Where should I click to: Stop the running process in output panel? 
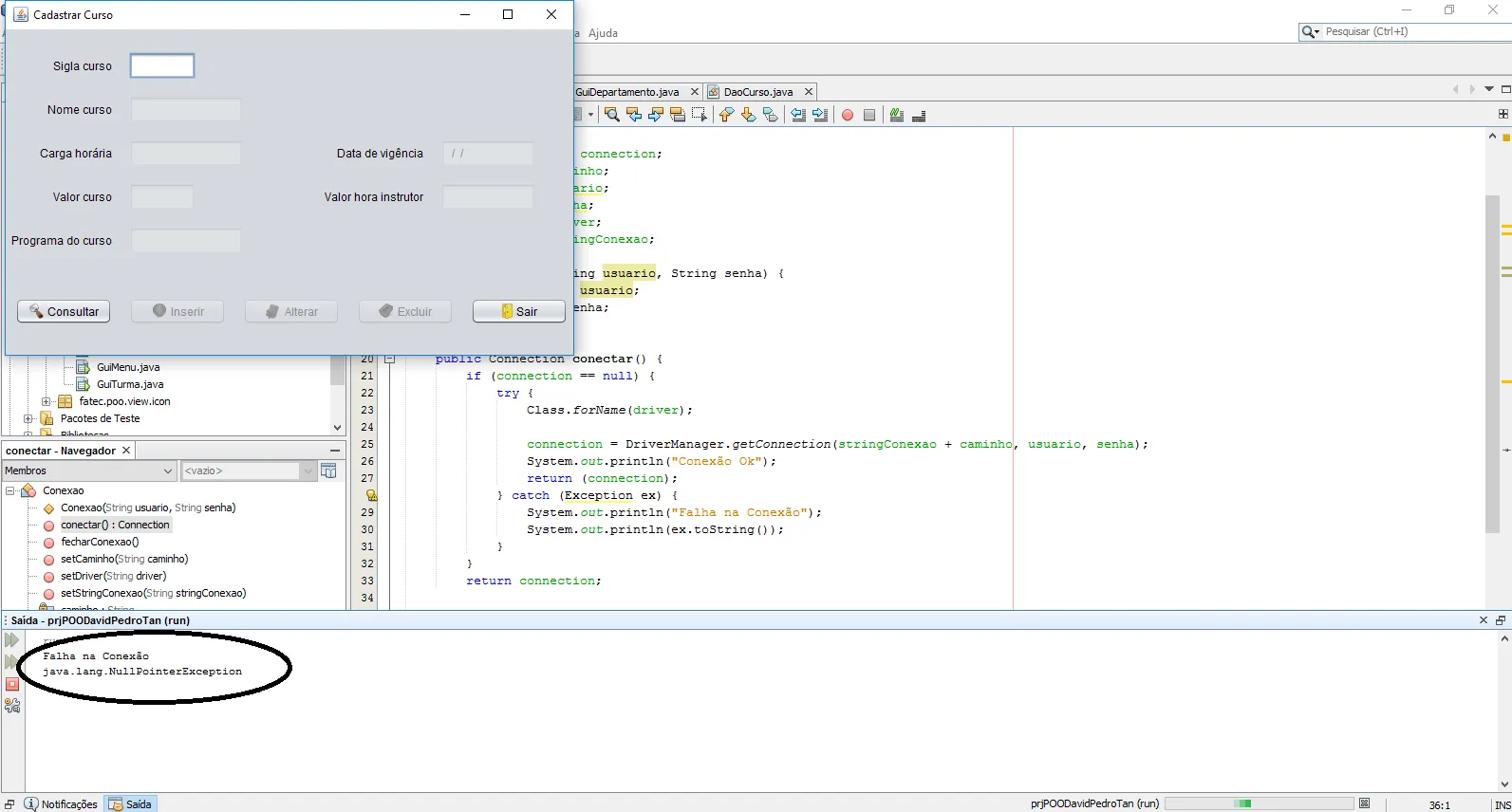[x=12, y=684]
